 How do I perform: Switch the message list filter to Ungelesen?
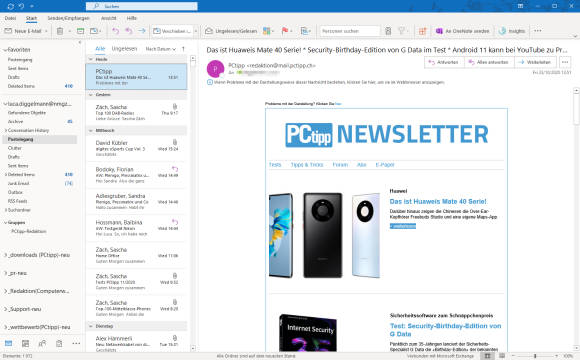(124, 49)
